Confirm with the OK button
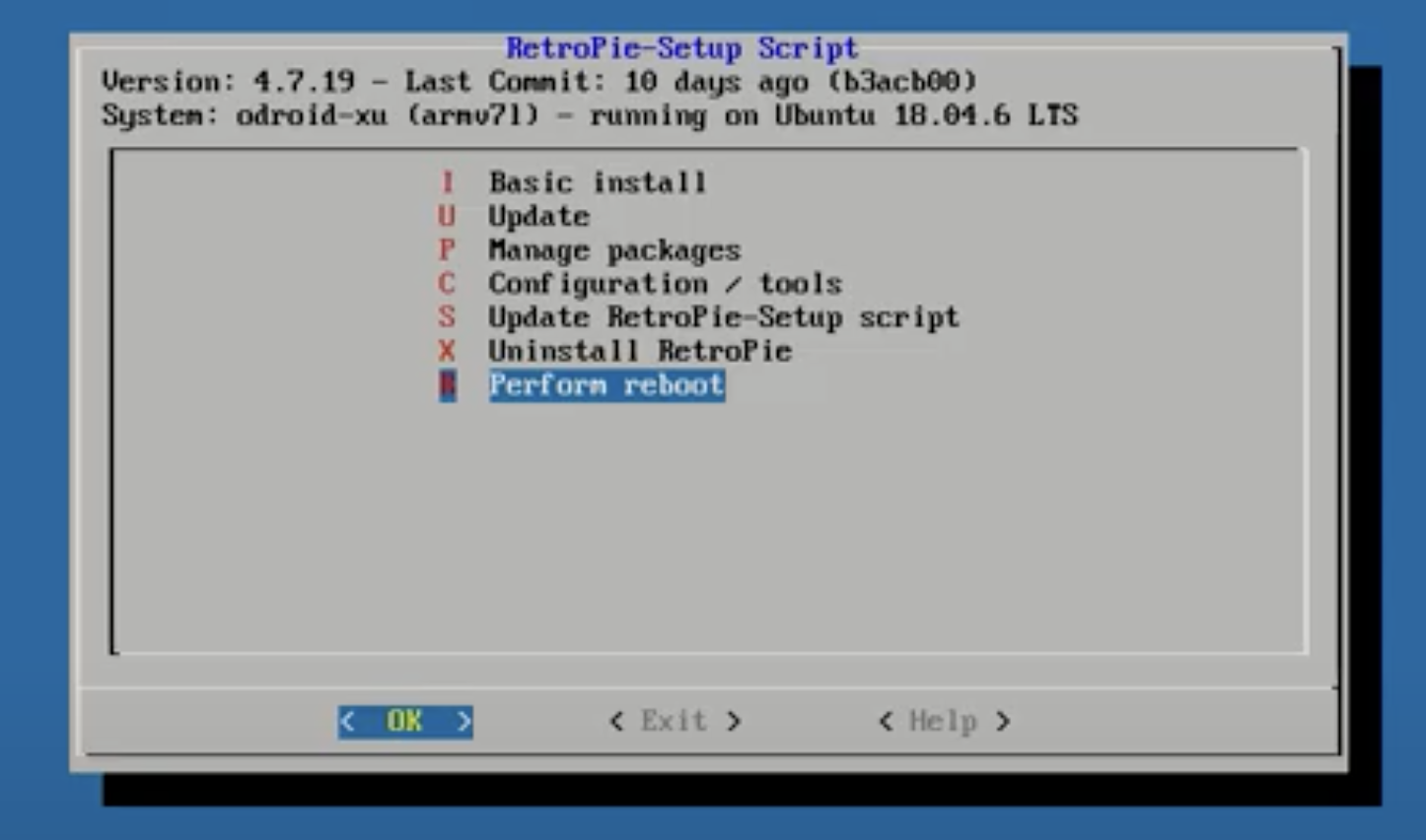The height and width of the screenshot is (840, 1426). (405, 722)
